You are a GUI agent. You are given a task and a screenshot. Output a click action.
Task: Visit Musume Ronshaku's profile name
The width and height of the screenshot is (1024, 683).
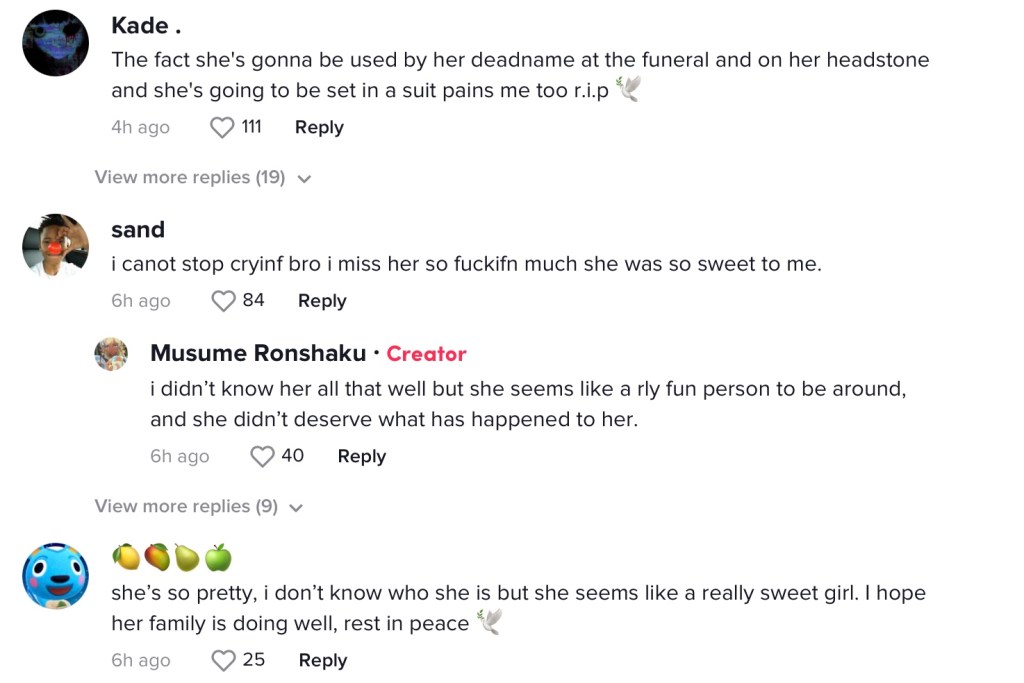tap(257, 353)
